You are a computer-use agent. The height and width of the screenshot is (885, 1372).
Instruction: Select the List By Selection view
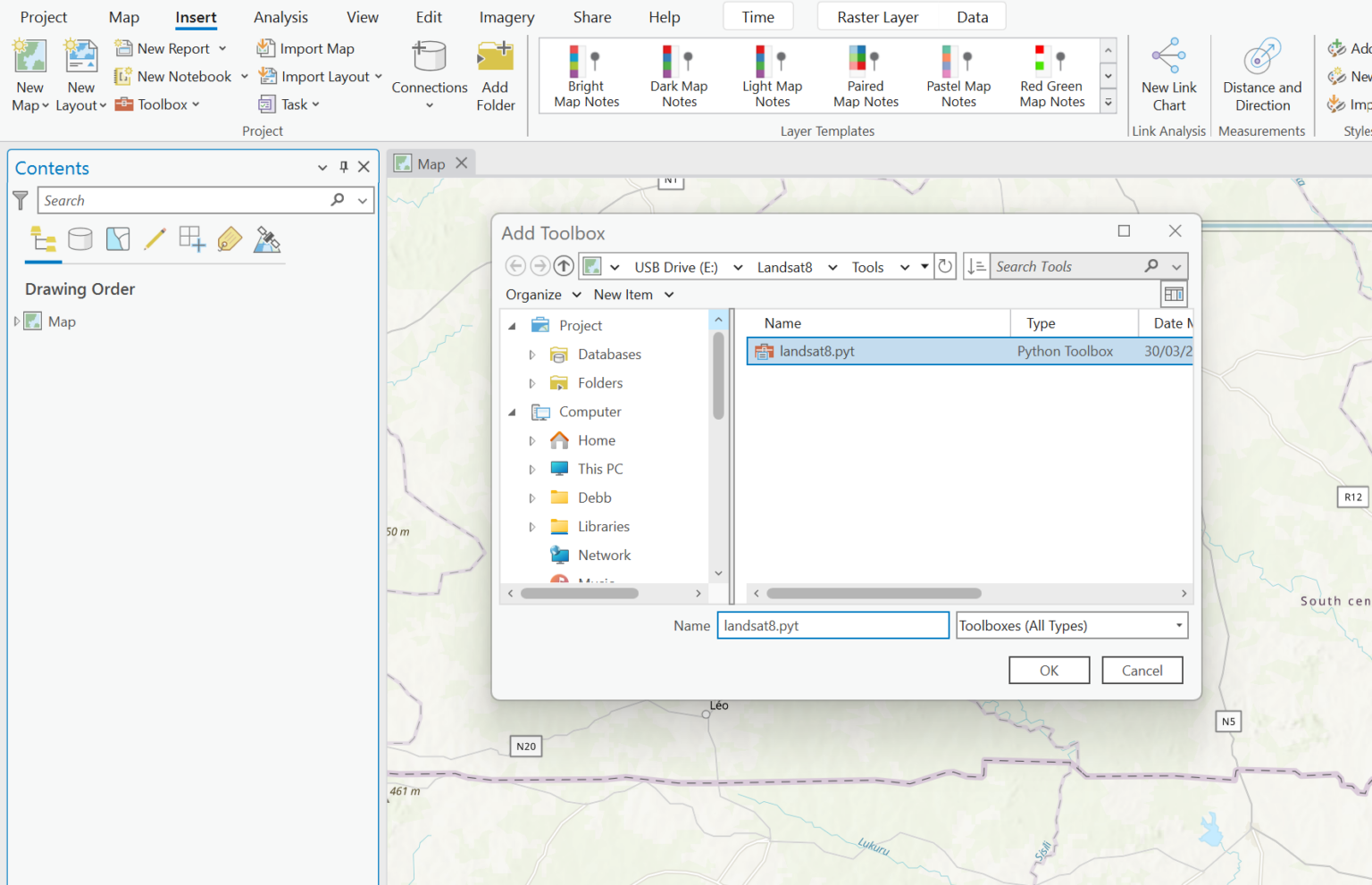coord(117,238)
